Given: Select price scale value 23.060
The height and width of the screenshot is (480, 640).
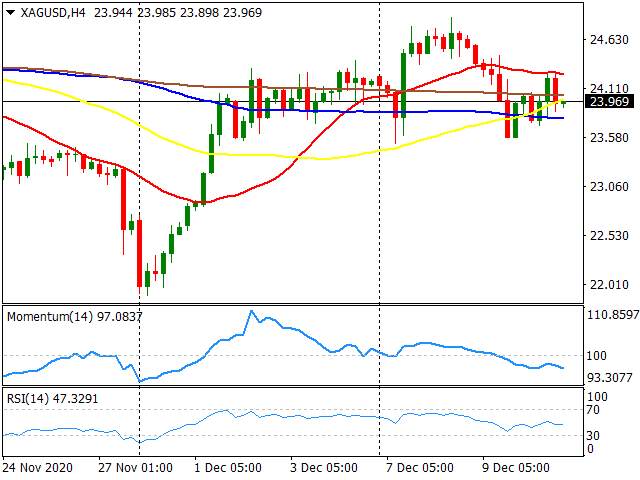Looking at the screenshot, I should tap(609, 187).
